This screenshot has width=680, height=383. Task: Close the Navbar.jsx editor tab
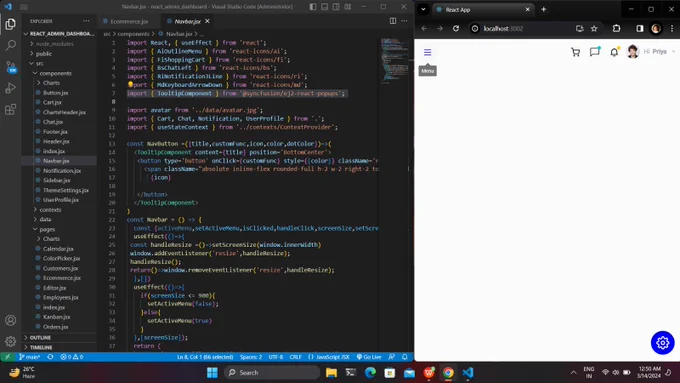point(207,21)
